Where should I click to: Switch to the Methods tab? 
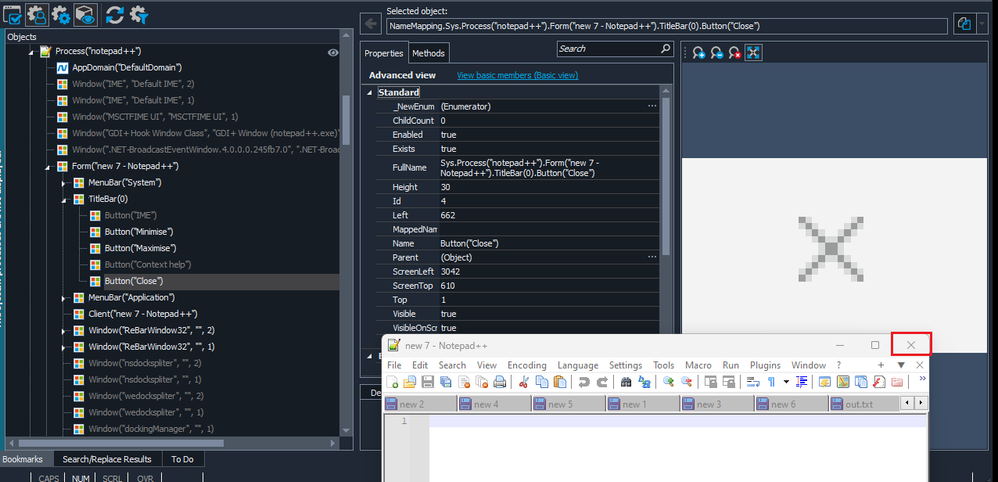tap(428, 53)
